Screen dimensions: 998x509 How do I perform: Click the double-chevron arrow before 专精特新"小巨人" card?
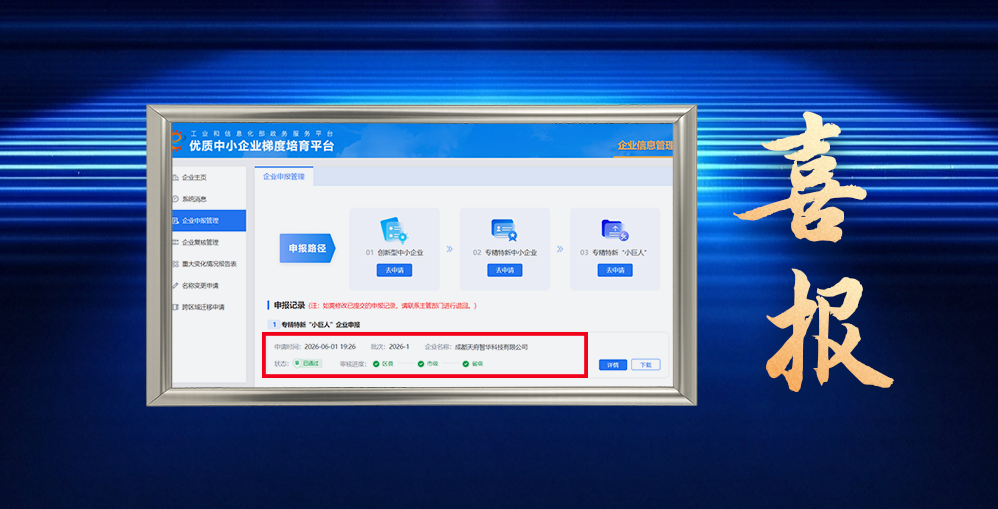[560, 249]
